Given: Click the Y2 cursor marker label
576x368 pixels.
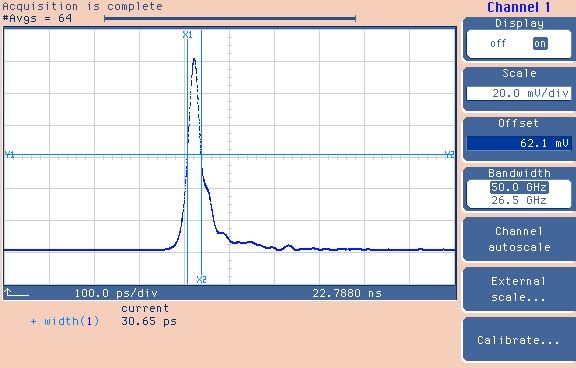Looking at the screenshot, I should (449, 155).
